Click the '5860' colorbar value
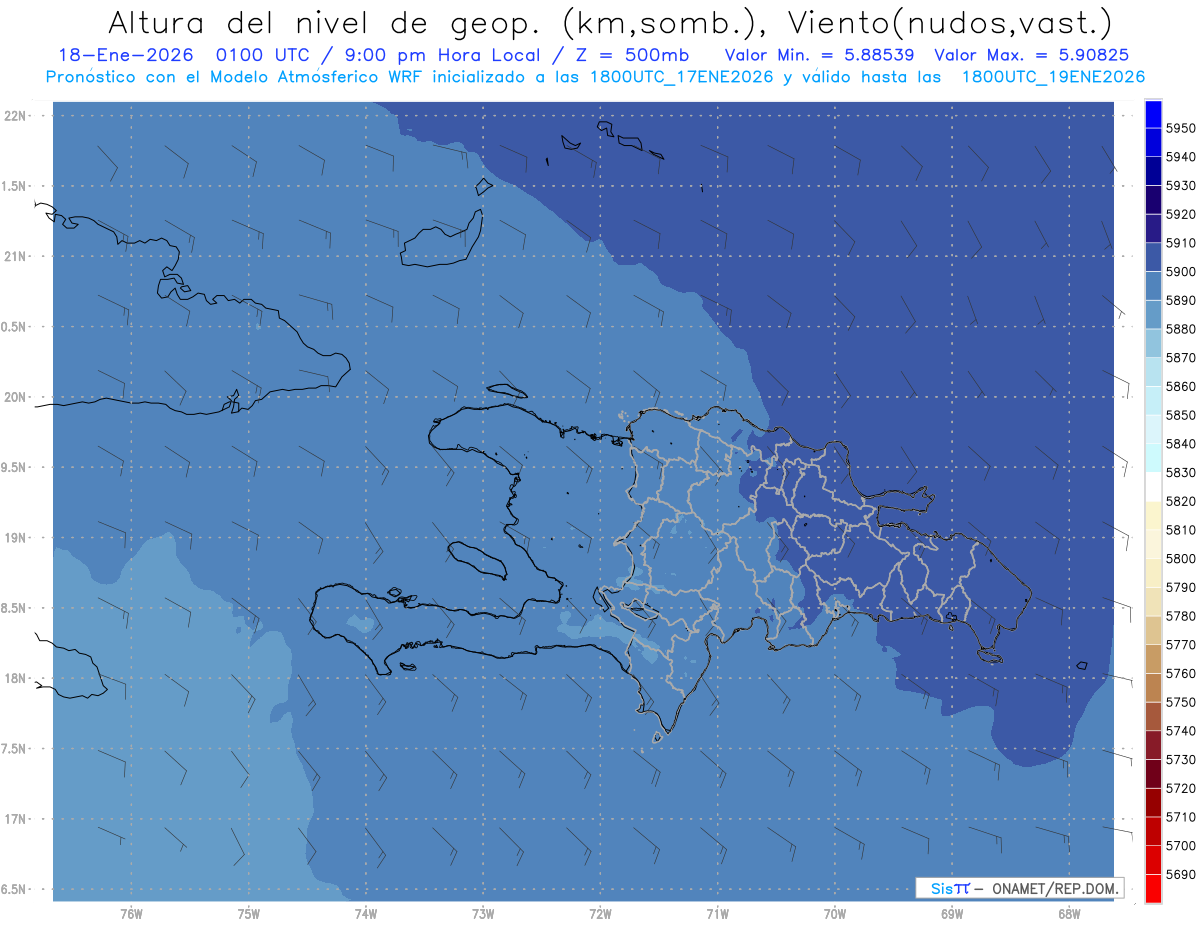This screenshot has width=1200, height=927. tap(1180, 386)
